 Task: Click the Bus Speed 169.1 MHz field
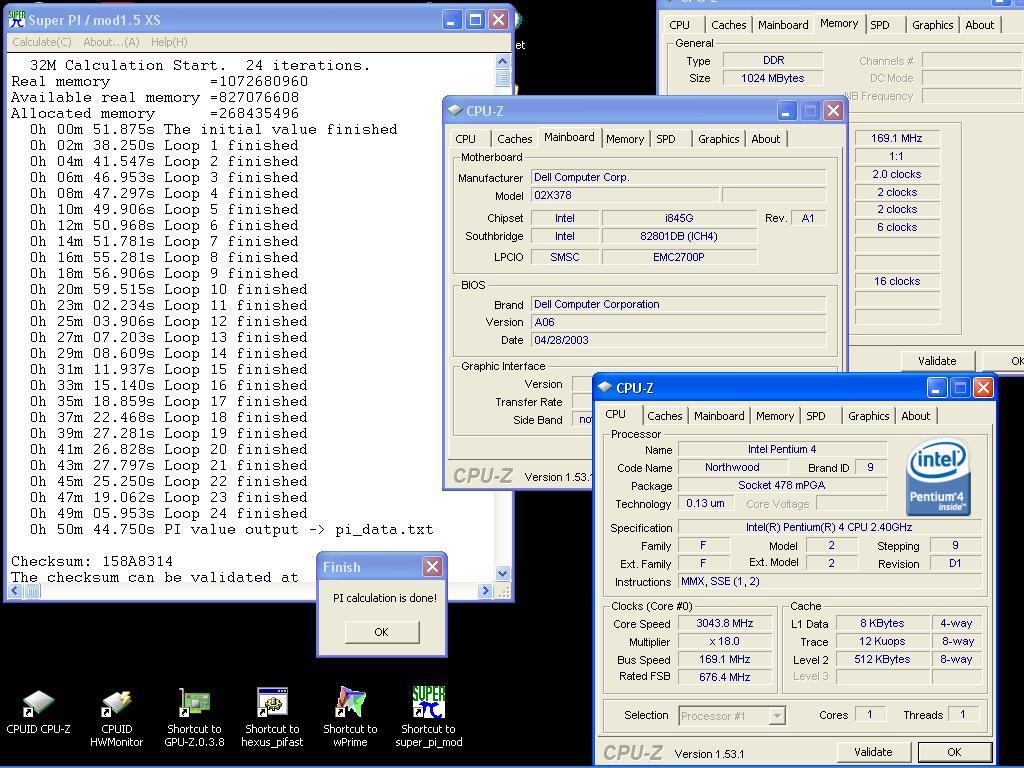(x=724, y=660)
